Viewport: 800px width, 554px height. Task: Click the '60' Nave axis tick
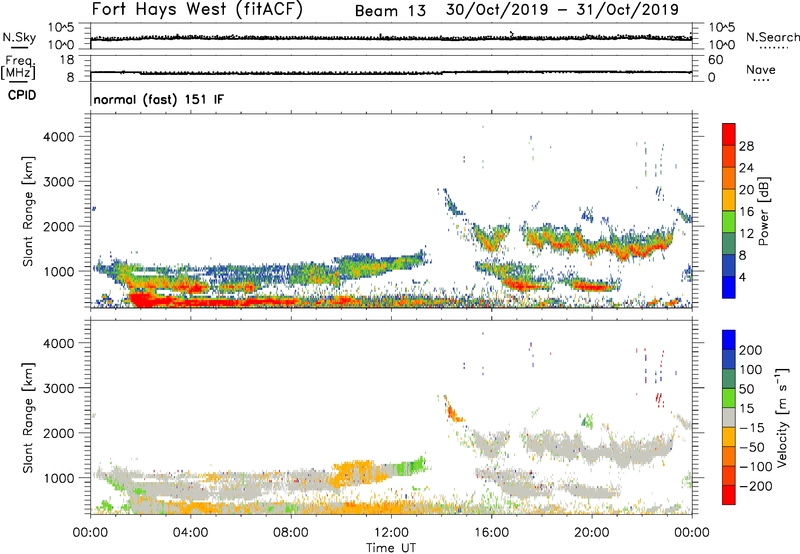pyautogui.click(x=715, y=60)
